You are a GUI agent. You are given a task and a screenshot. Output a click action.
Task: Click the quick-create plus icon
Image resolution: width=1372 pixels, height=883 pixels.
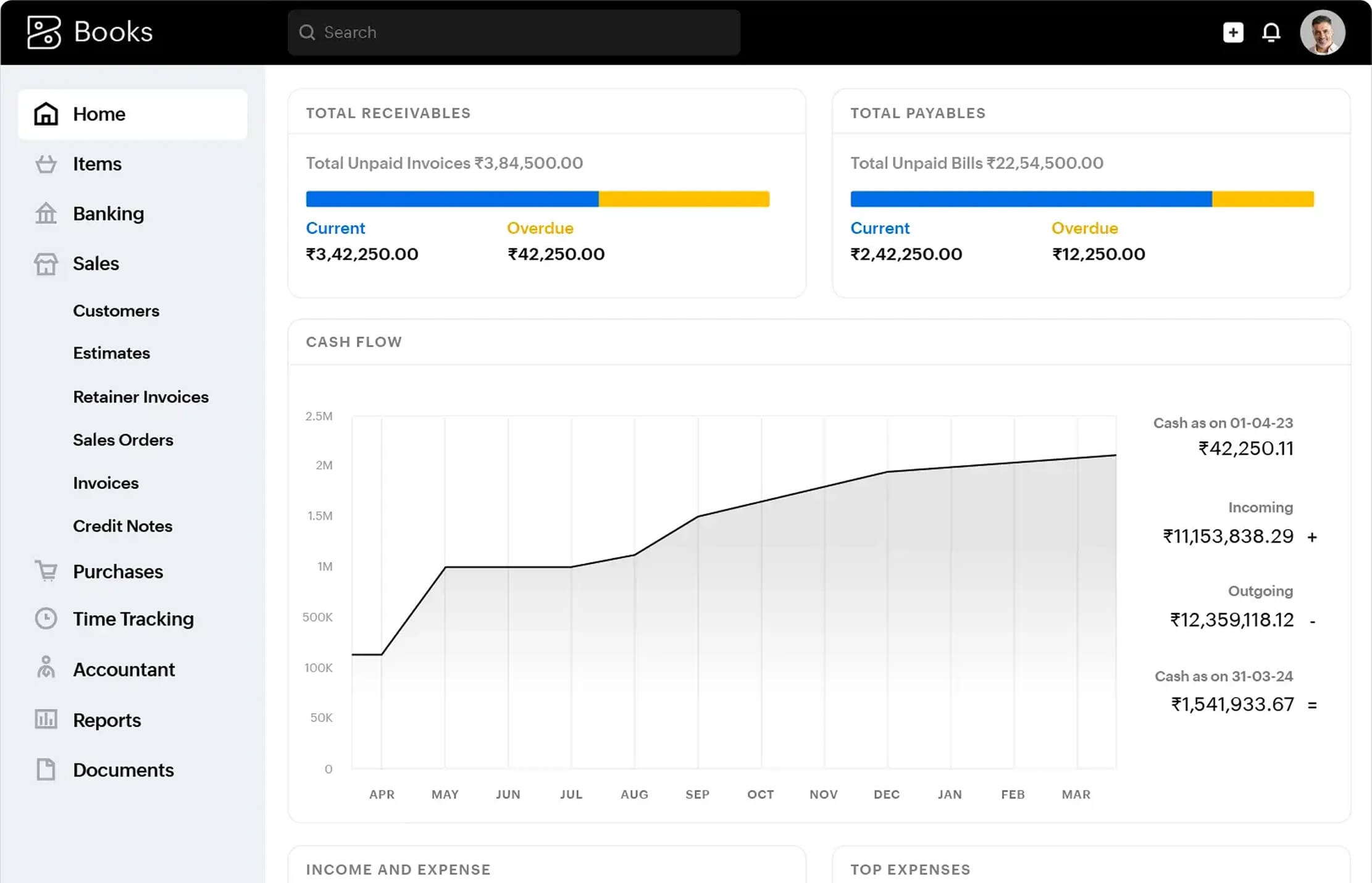point(1232,32)
